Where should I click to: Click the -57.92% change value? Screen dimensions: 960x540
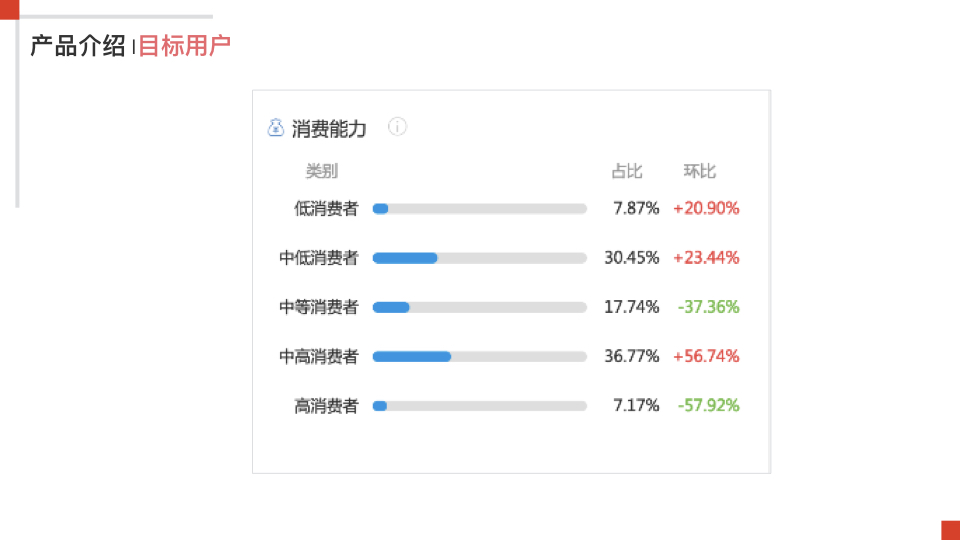click(708, 405)
